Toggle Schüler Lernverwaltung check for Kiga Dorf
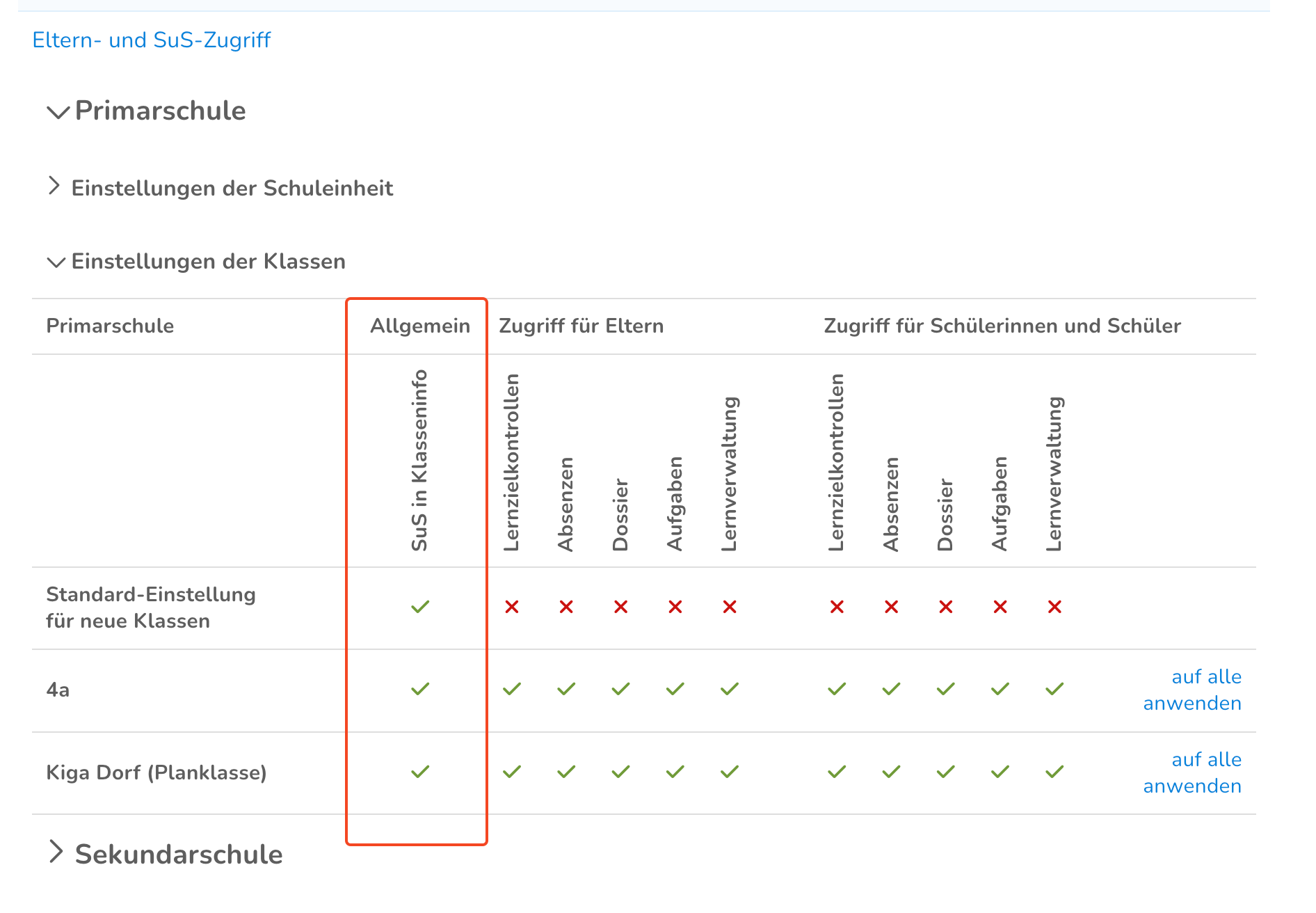The width and height of the screenshot is (1316, 913). (x=1054, y=772)
